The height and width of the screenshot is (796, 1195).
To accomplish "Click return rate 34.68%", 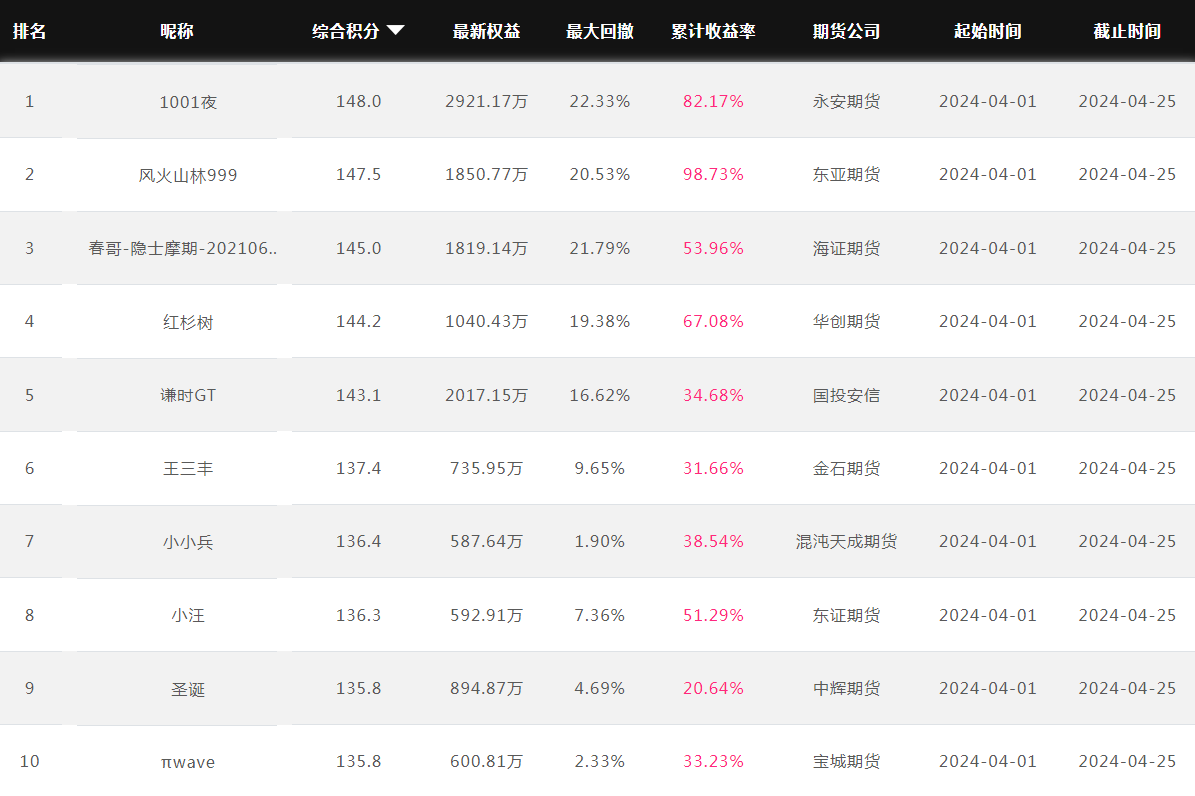I will pyautogui.click(x=713, y=396).
